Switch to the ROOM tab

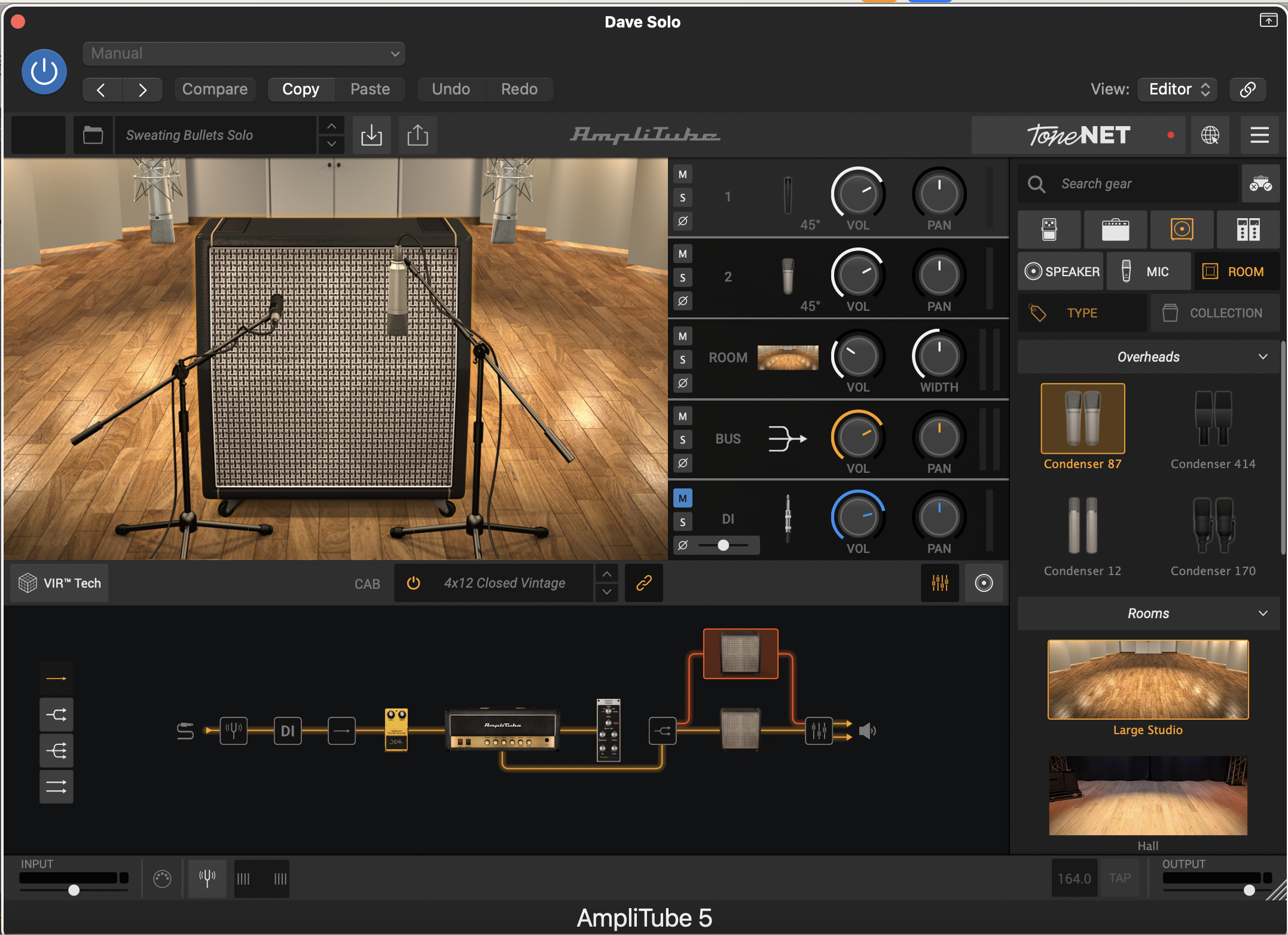[x=1237, y=271]
